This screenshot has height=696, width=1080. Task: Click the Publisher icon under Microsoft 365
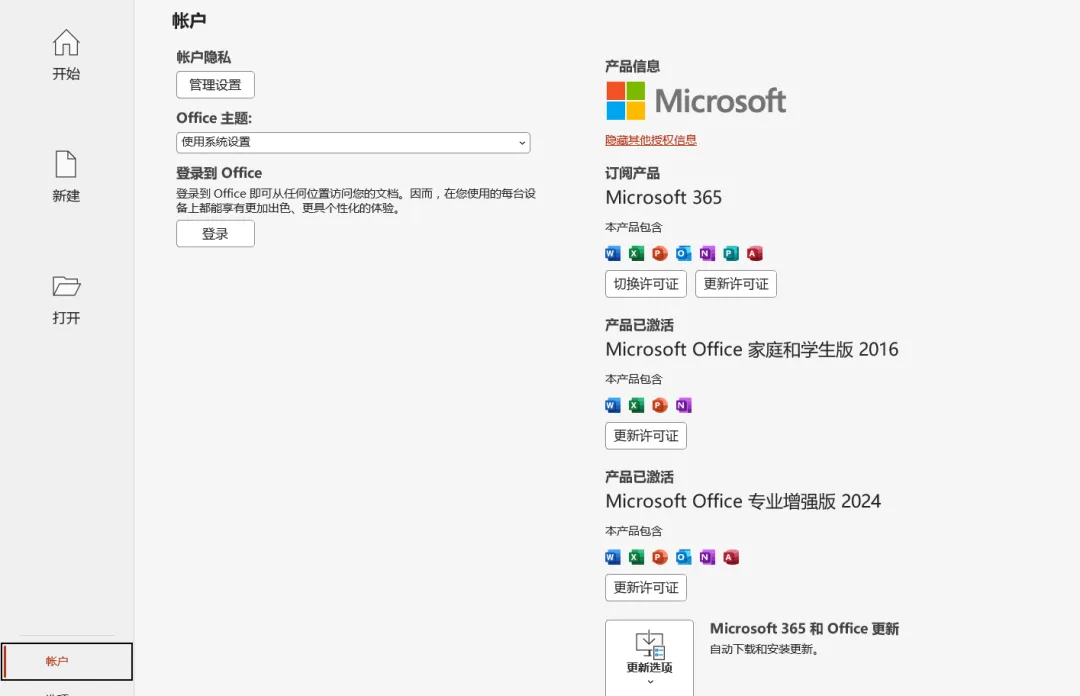[731, 254]
